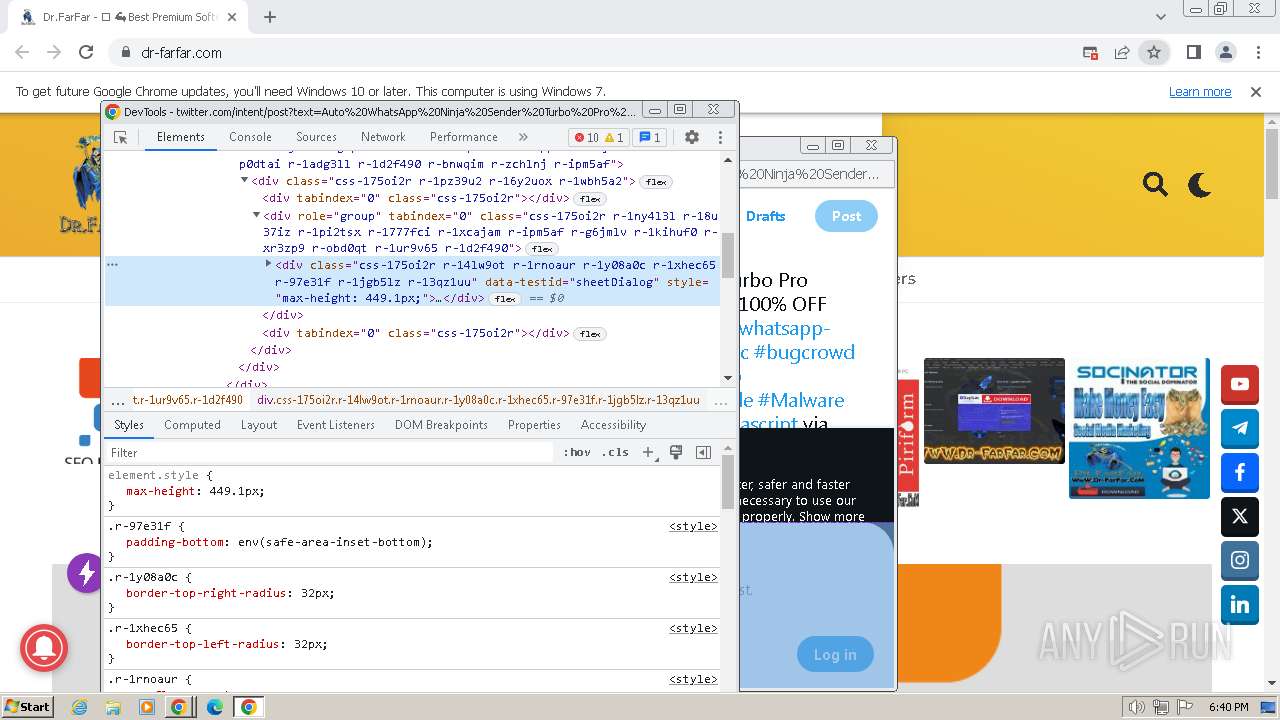Open the LinkedIn social sidebar icon

[1240, 604]
